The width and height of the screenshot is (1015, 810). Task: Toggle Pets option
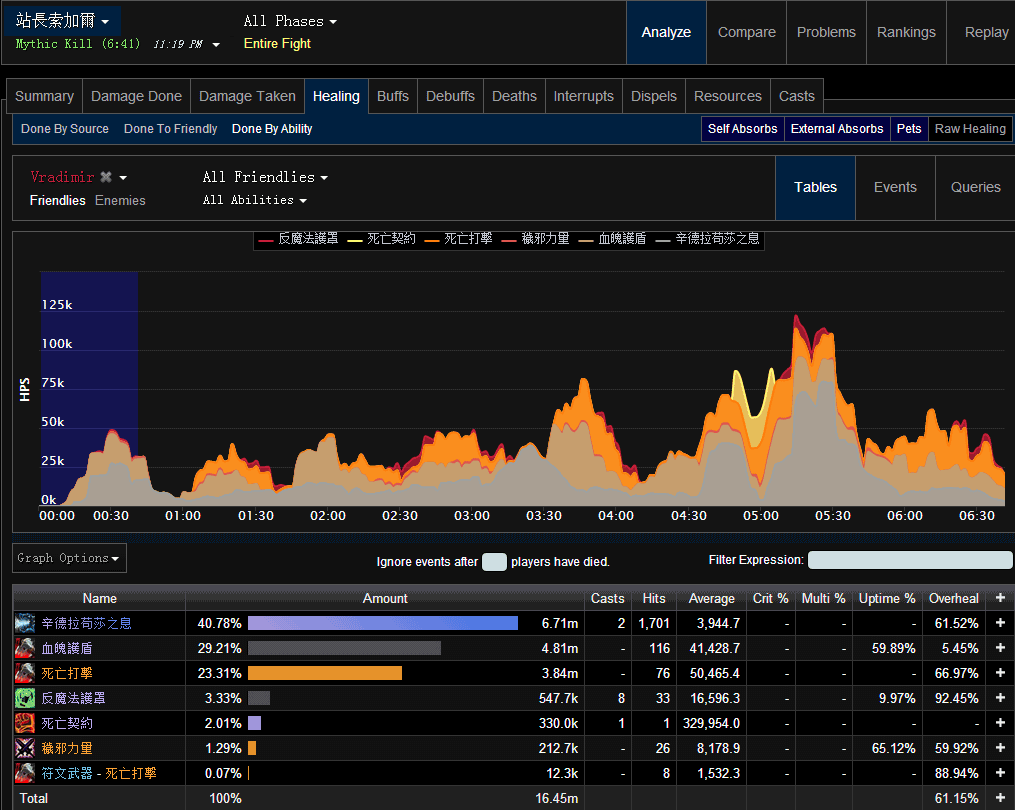[909, 129]
